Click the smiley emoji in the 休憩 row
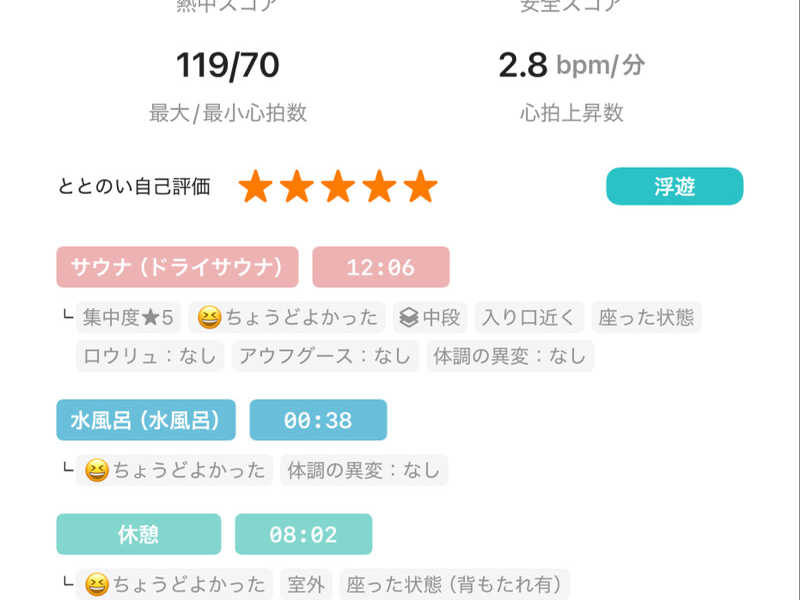The width and height of the screenshot is (800, 600). click(97, 584)
